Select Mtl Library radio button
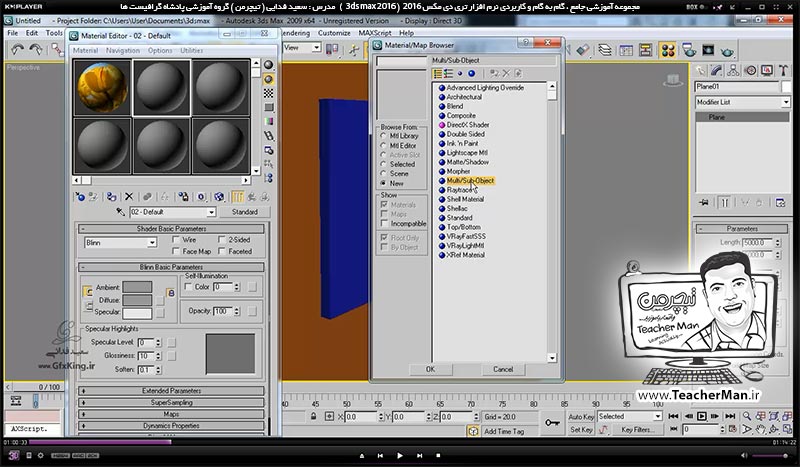The width and height of the screenshot is (800, 467). [383, 136]
